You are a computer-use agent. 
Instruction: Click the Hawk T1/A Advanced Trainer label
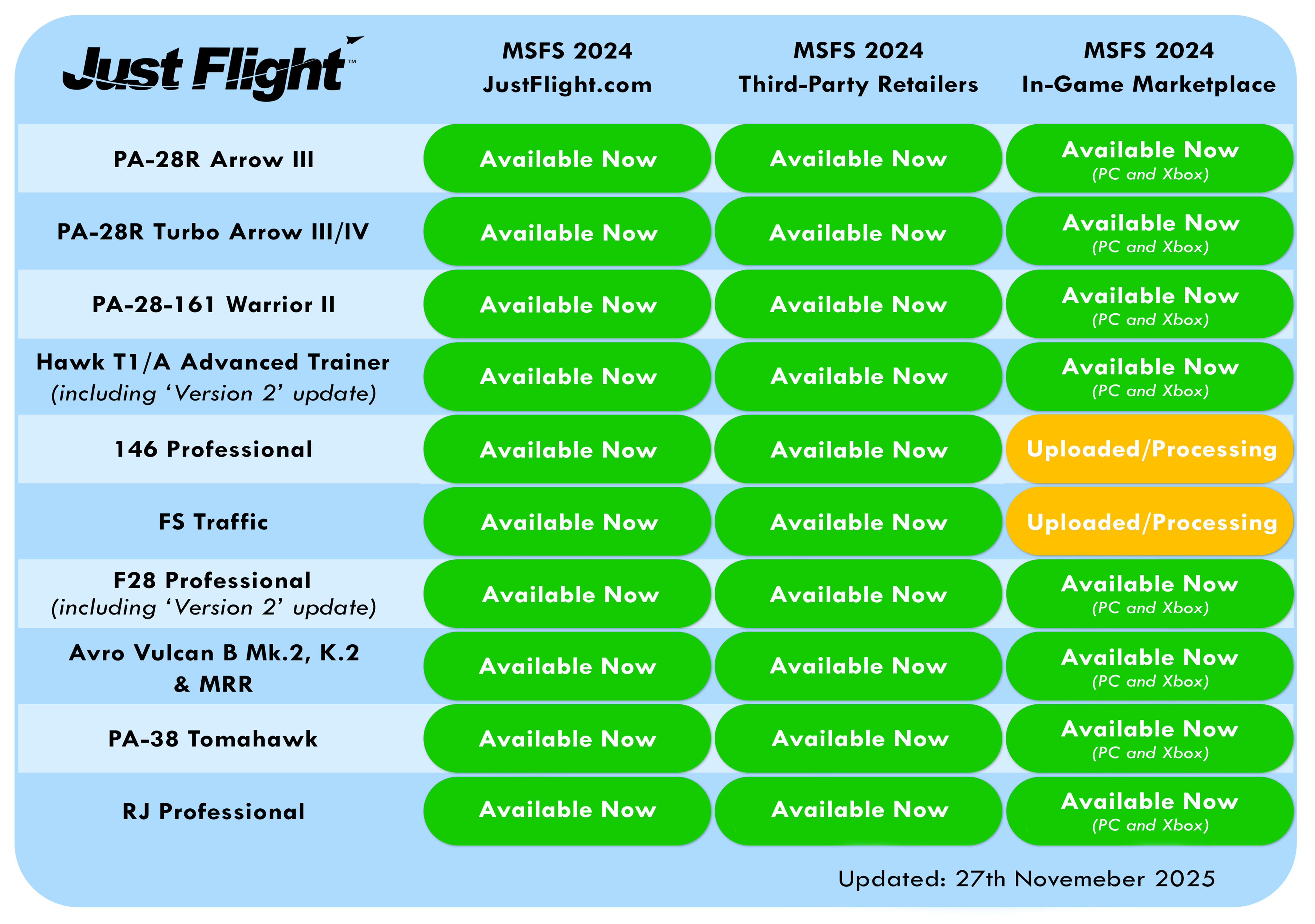coord(213,362)
